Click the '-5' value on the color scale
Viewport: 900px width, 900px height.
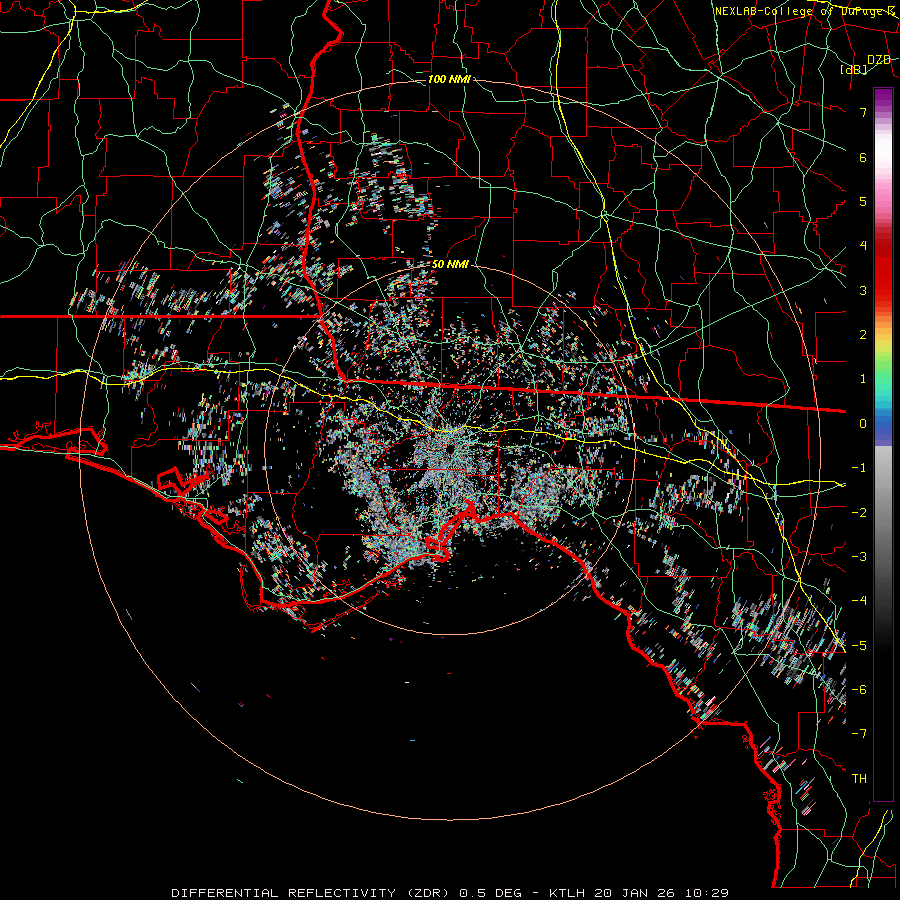coord(859,646)
